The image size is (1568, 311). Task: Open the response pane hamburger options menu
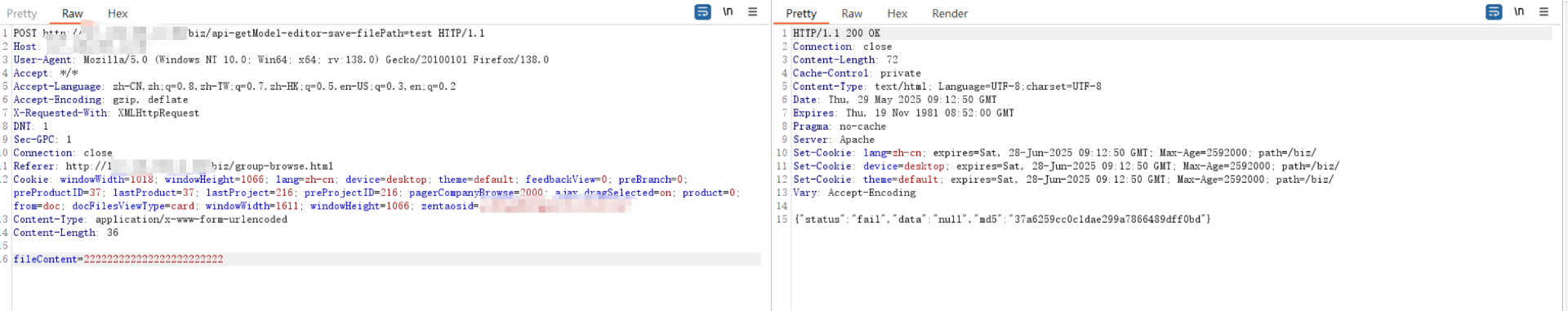(x=1544, y=12)
